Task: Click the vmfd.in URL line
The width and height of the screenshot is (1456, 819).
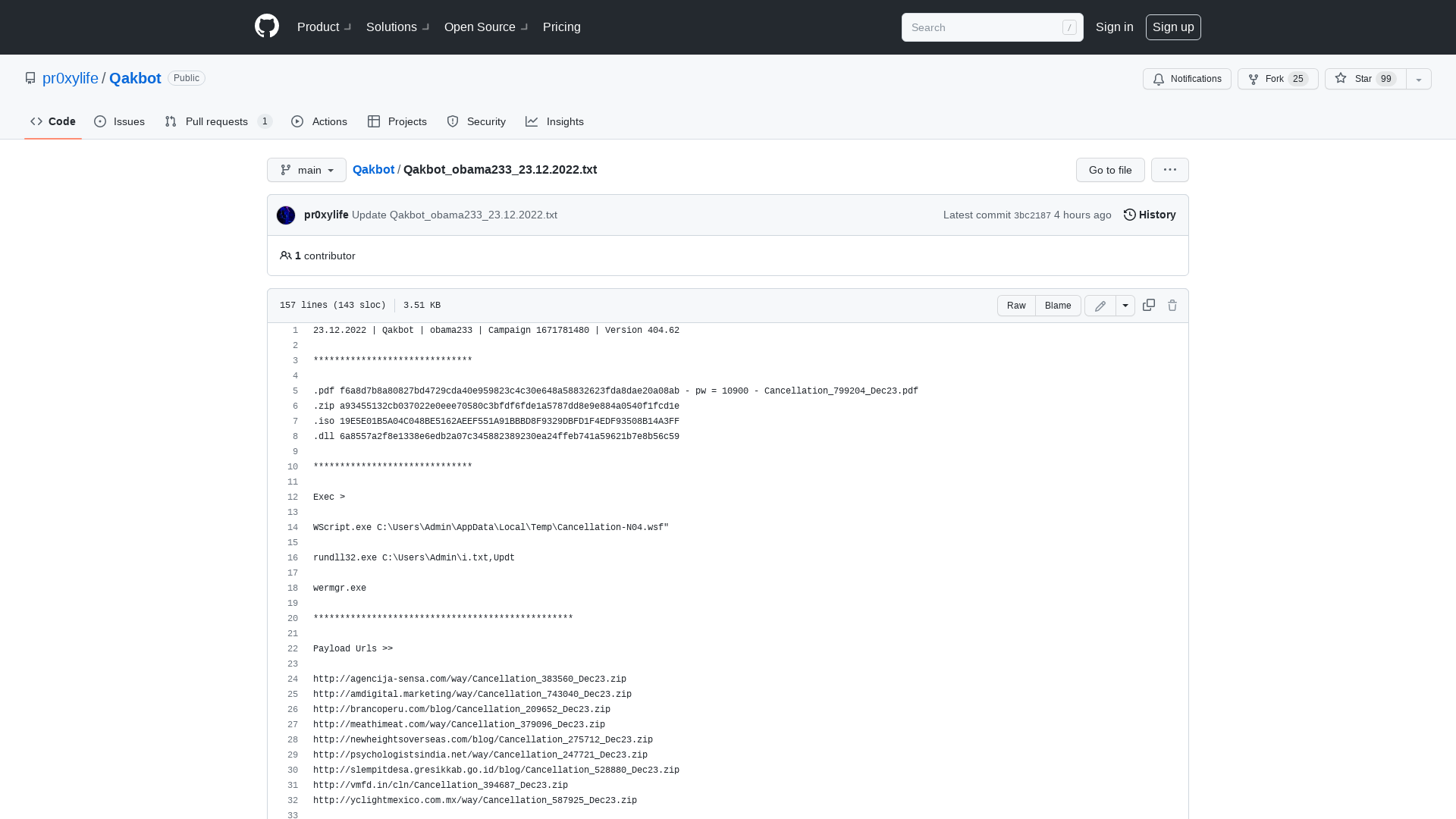Action: [441, 786]
